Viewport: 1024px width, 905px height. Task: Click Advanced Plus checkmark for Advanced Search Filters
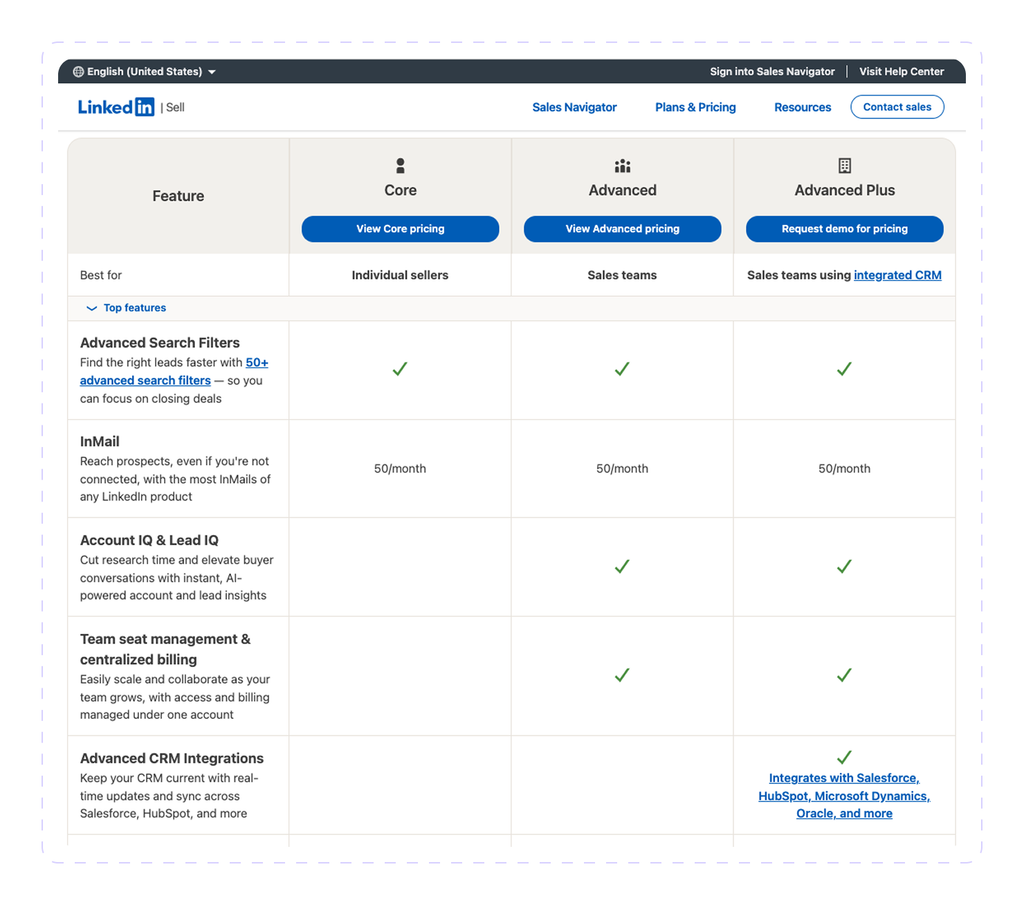coord(844,369)
